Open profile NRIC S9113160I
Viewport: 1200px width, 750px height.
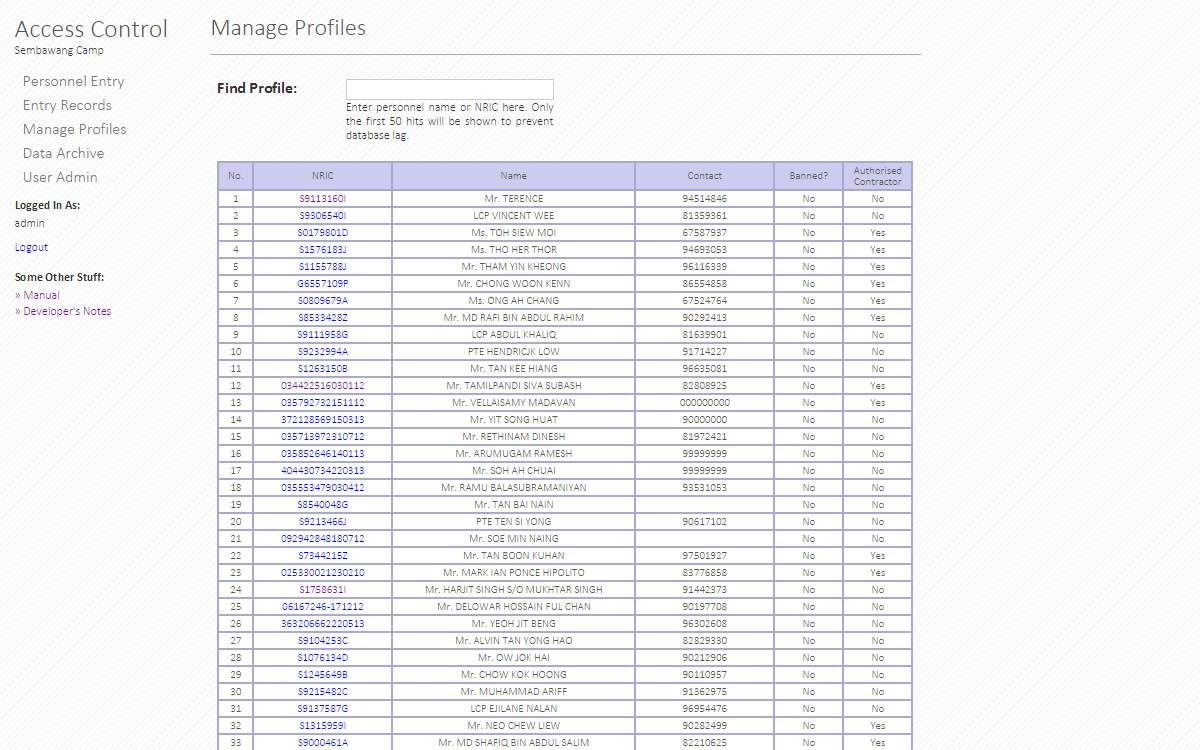click(x=322, y=199)
